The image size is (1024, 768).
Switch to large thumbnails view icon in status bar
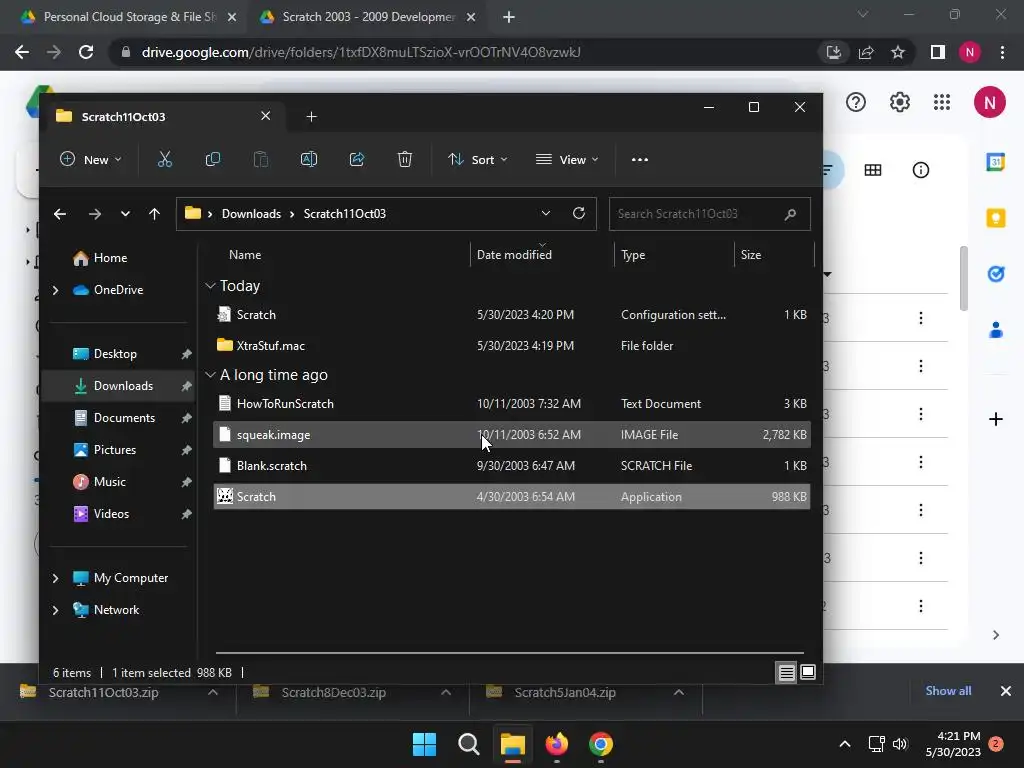[808, 672]
